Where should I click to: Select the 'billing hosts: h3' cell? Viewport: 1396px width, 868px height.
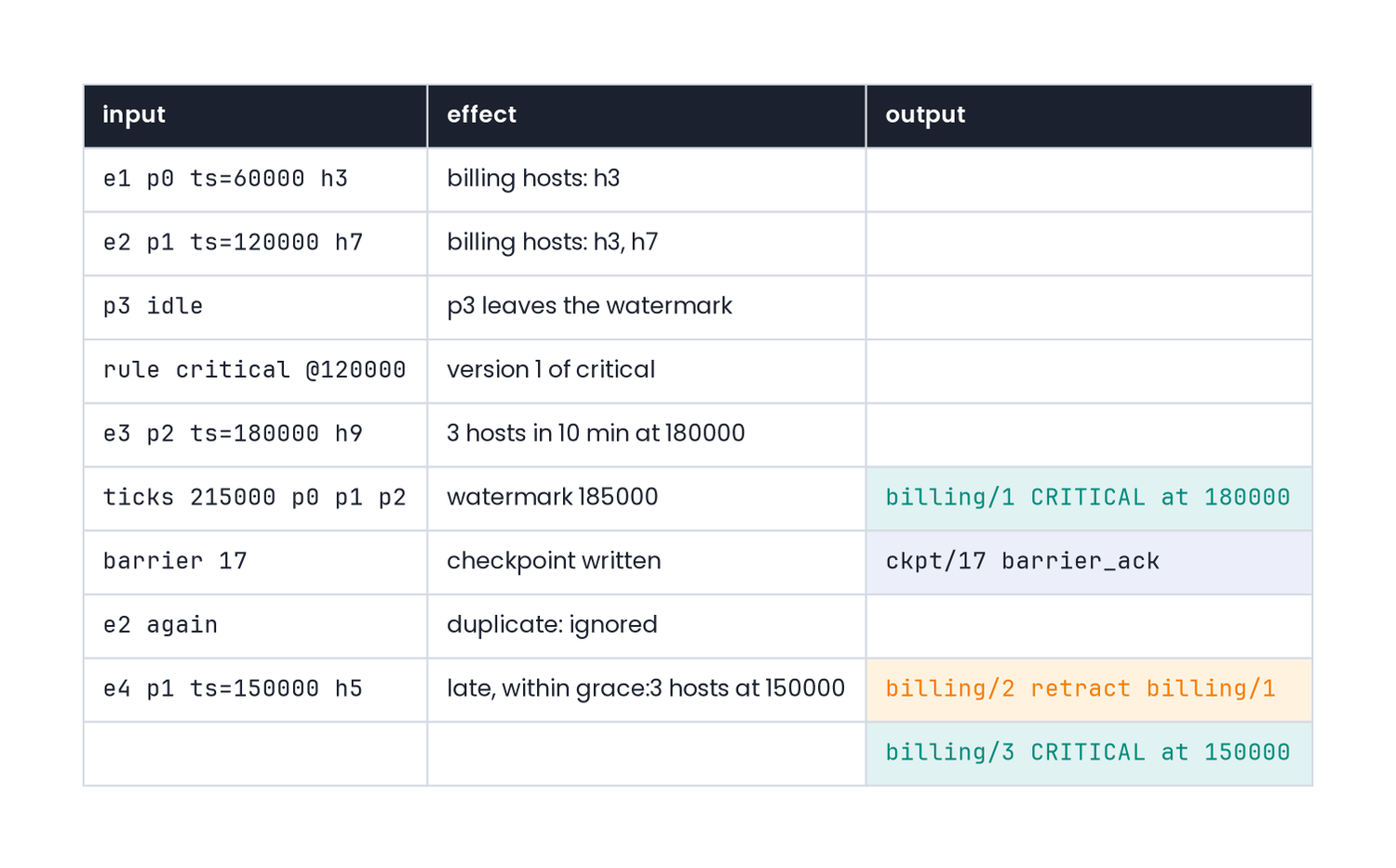[x=647, y=180]
